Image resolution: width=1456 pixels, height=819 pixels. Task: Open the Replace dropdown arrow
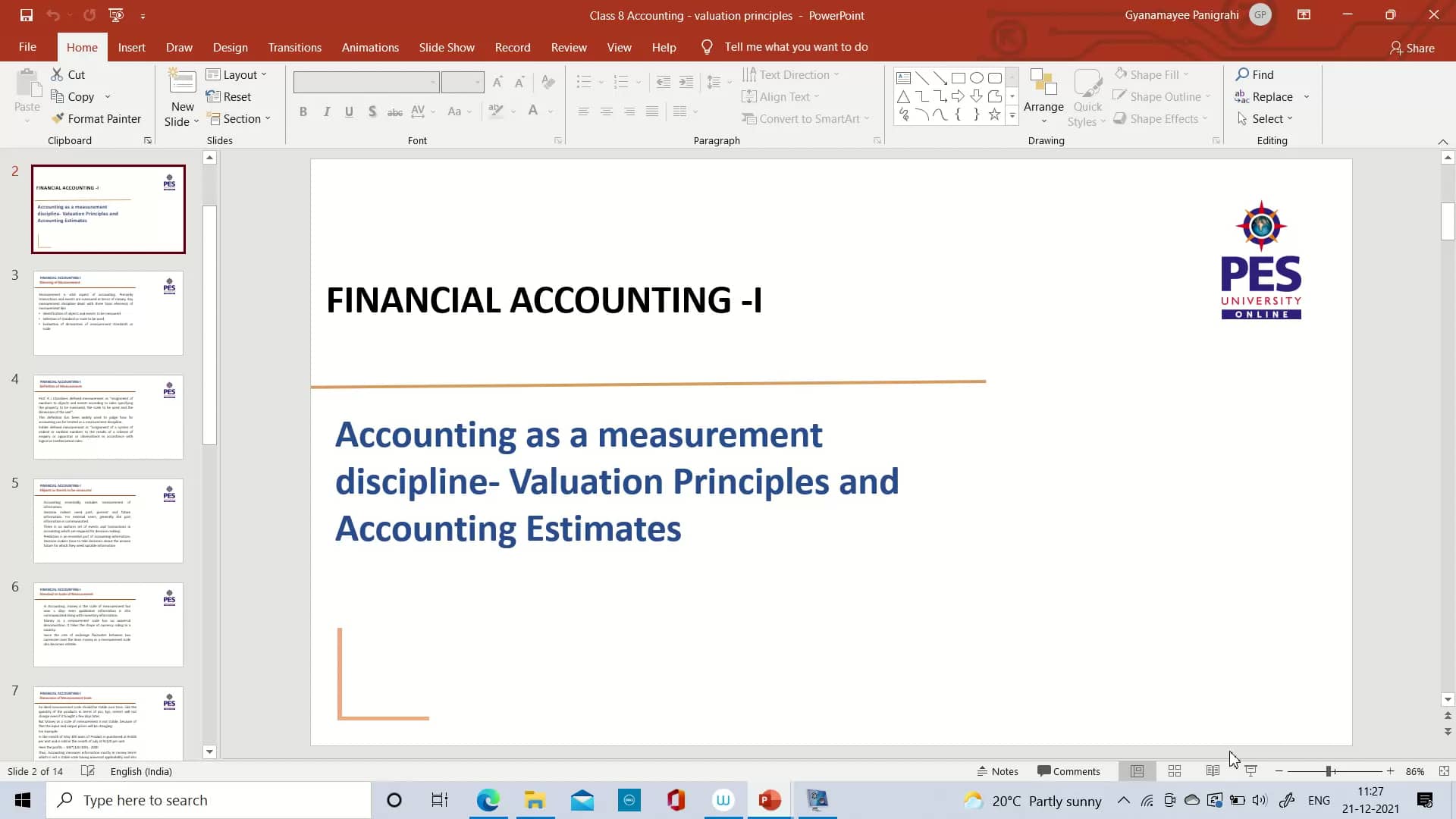pyautogui.click(x=1307, y=97)
